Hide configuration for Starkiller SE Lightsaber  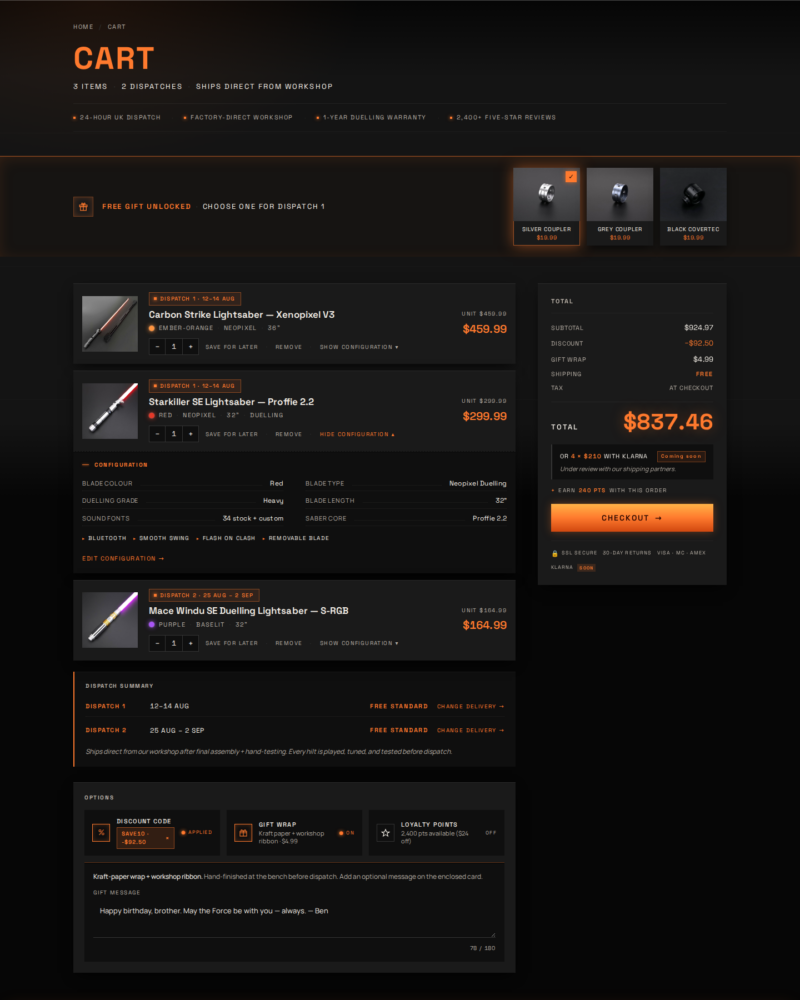pyautogui.click(x=357, y=434)
